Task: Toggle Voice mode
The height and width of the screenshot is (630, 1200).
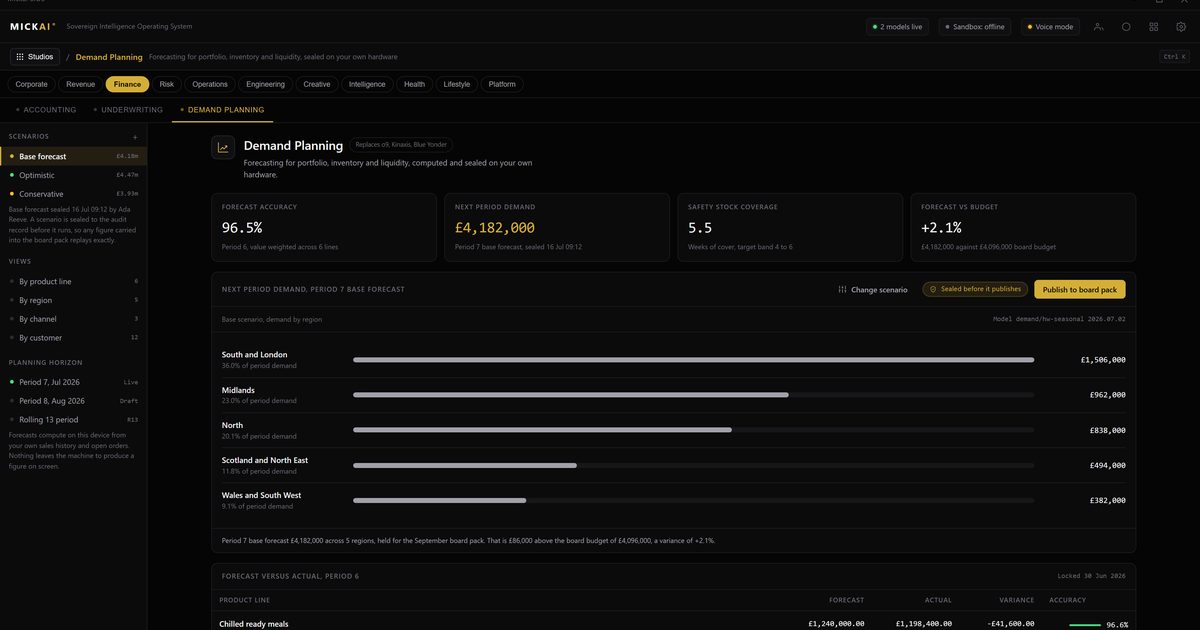Action: click(1050, 27)
